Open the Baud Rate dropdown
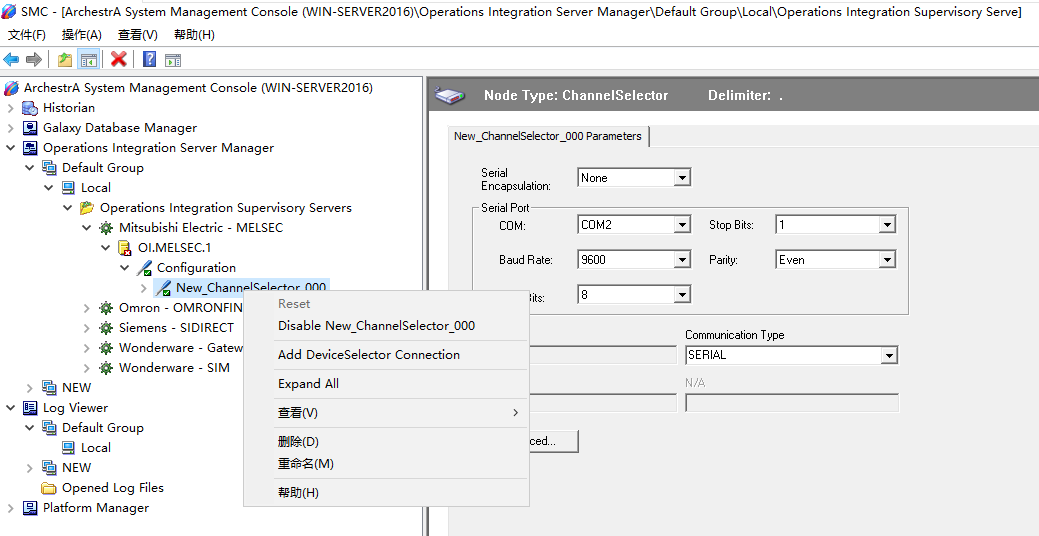This screenshot has height=536, width=1039. point(682,260)
